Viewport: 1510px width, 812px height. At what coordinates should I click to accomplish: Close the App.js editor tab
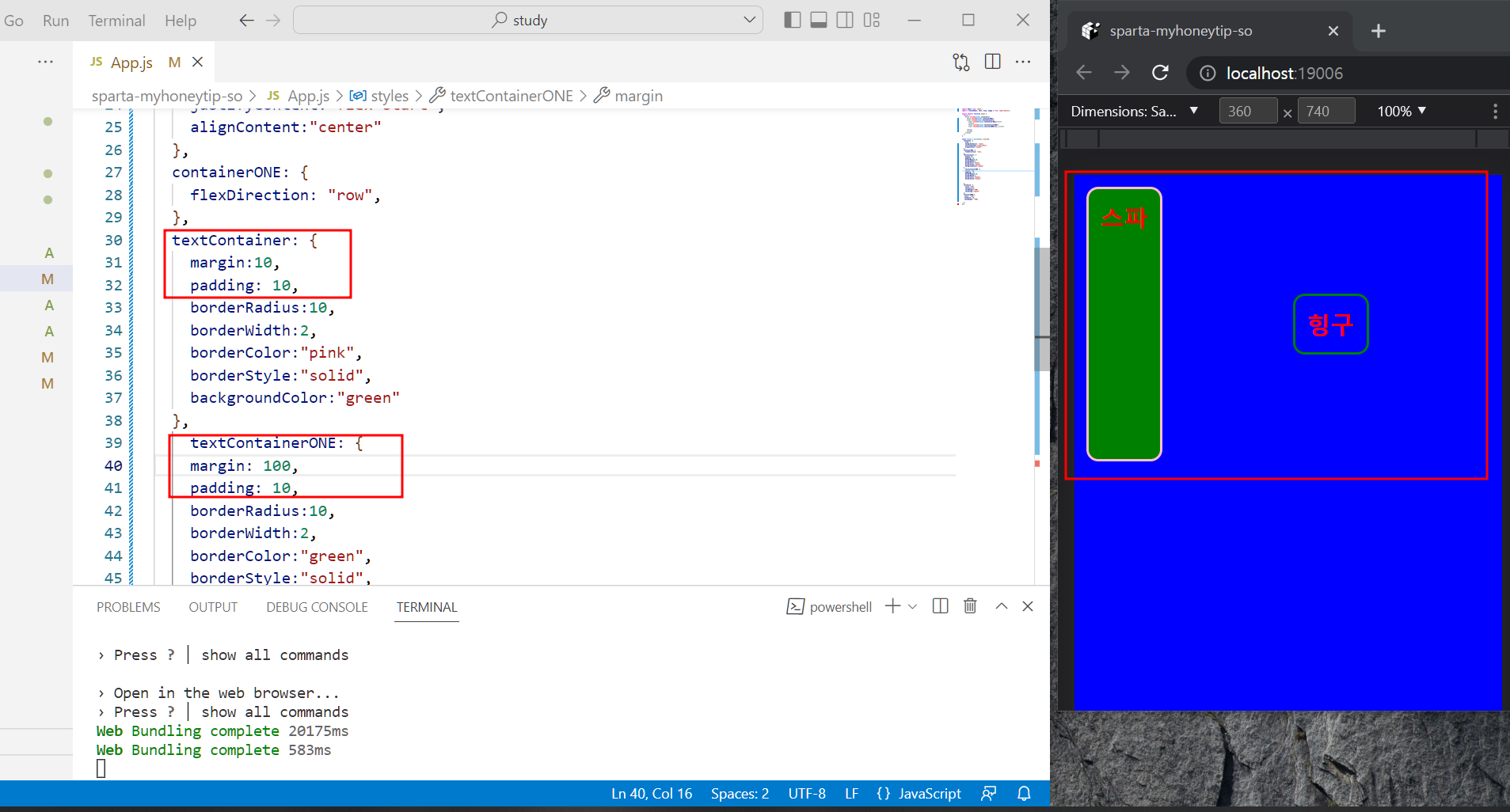(198, 62)
